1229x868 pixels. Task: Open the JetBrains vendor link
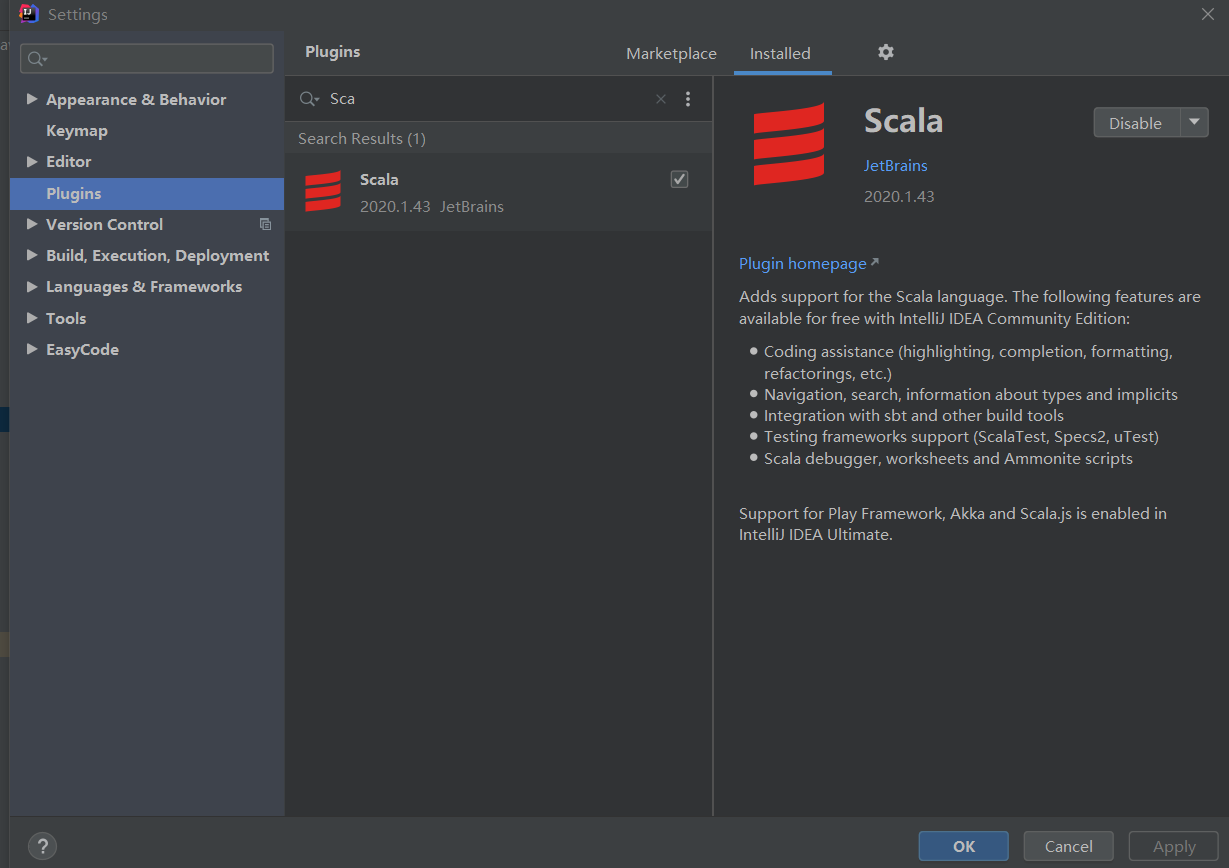coord(896,166)
